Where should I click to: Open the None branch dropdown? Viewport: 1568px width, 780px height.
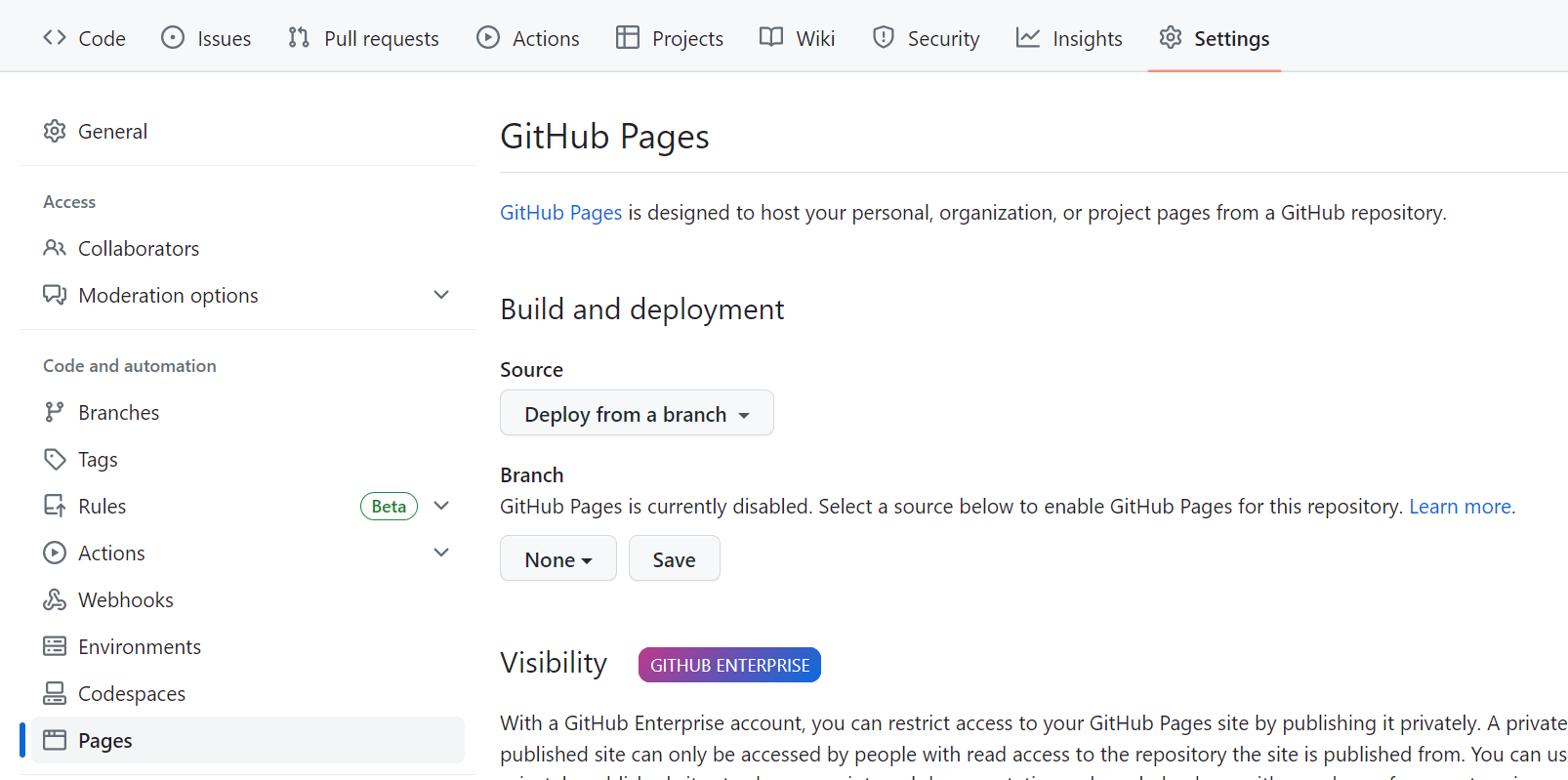click(x=558, y=558)
